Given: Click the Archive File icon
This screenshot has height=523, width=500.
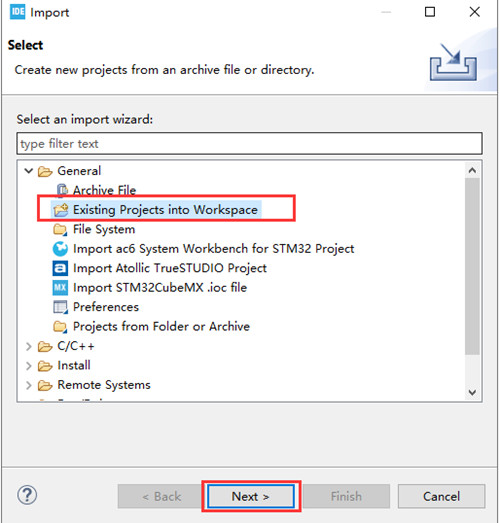Looking at the screenshot, I should [62, 190].
